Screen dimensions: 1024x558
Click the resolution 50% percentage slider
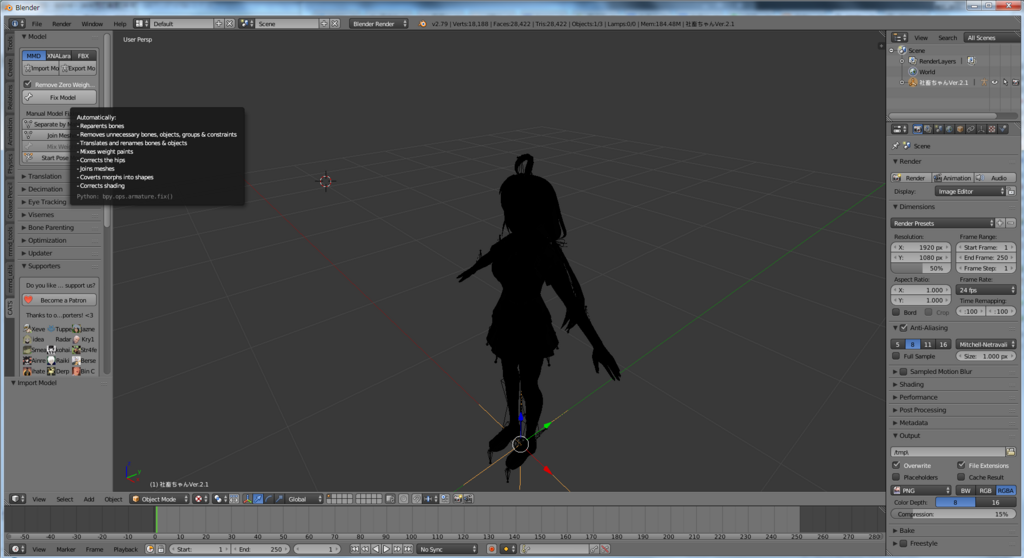[921, 269]
